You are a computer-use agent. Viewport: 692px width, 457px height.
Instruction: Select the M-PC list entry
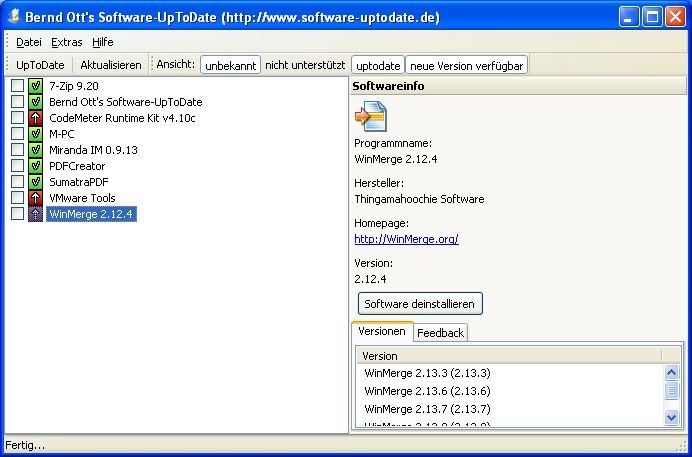click(62, 134)
